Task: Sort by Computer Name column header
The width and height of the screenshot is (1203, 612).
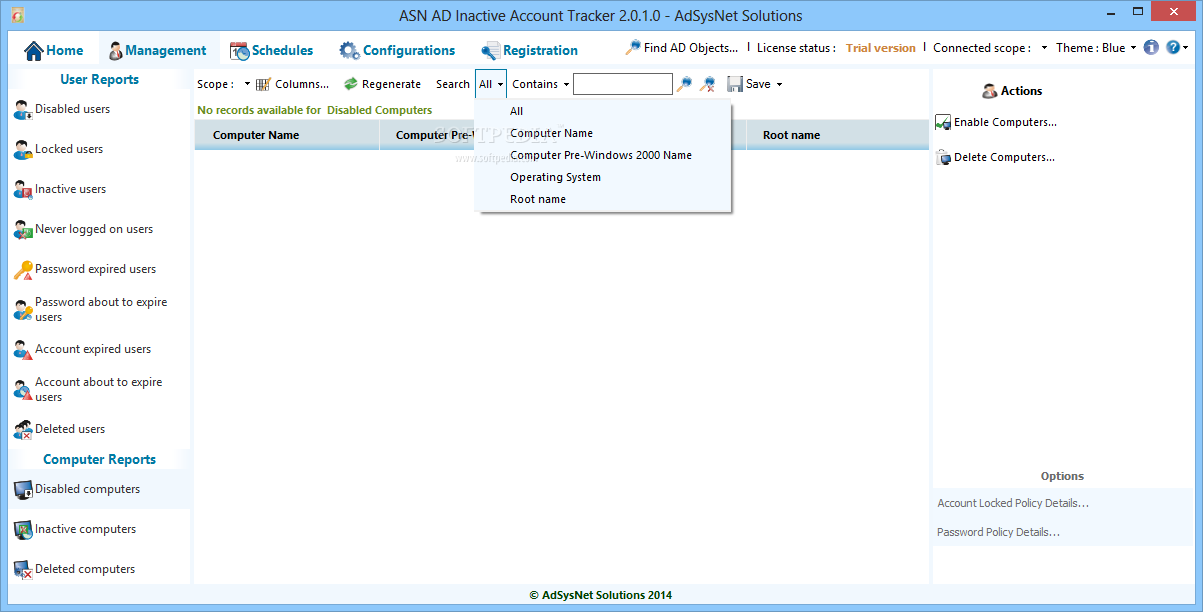Action: [287, 135]
